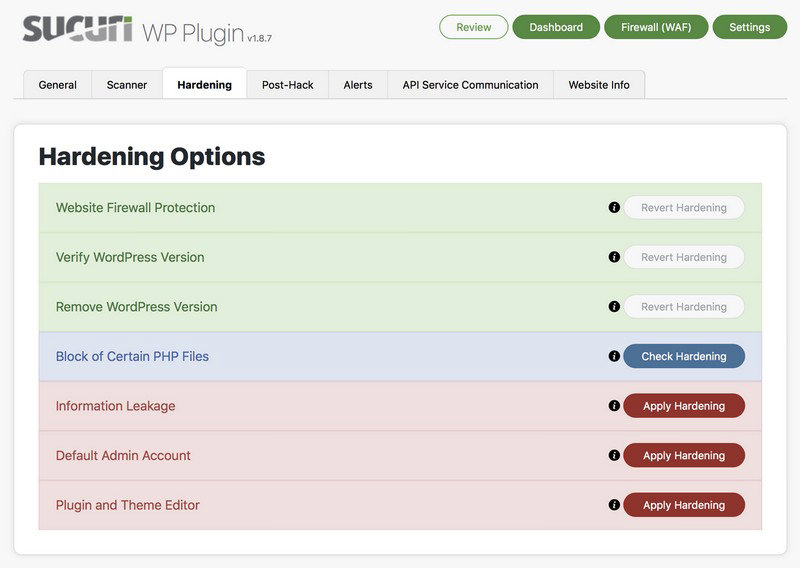Click the "Default Admin Account" label
800x568 pixels.
[123, 455]
